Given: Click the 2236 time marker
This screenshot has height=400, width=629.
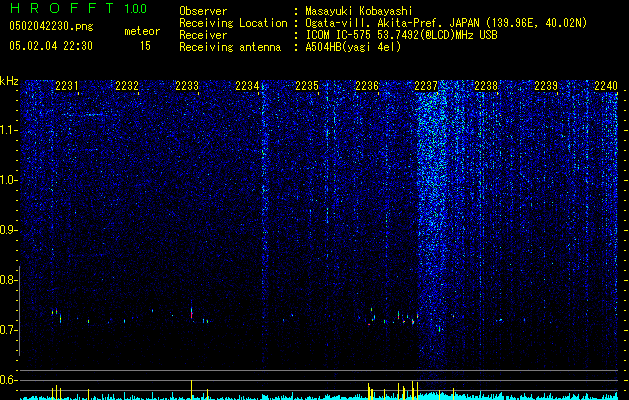Looking at the screenshot, I should [x=367, y=86].
